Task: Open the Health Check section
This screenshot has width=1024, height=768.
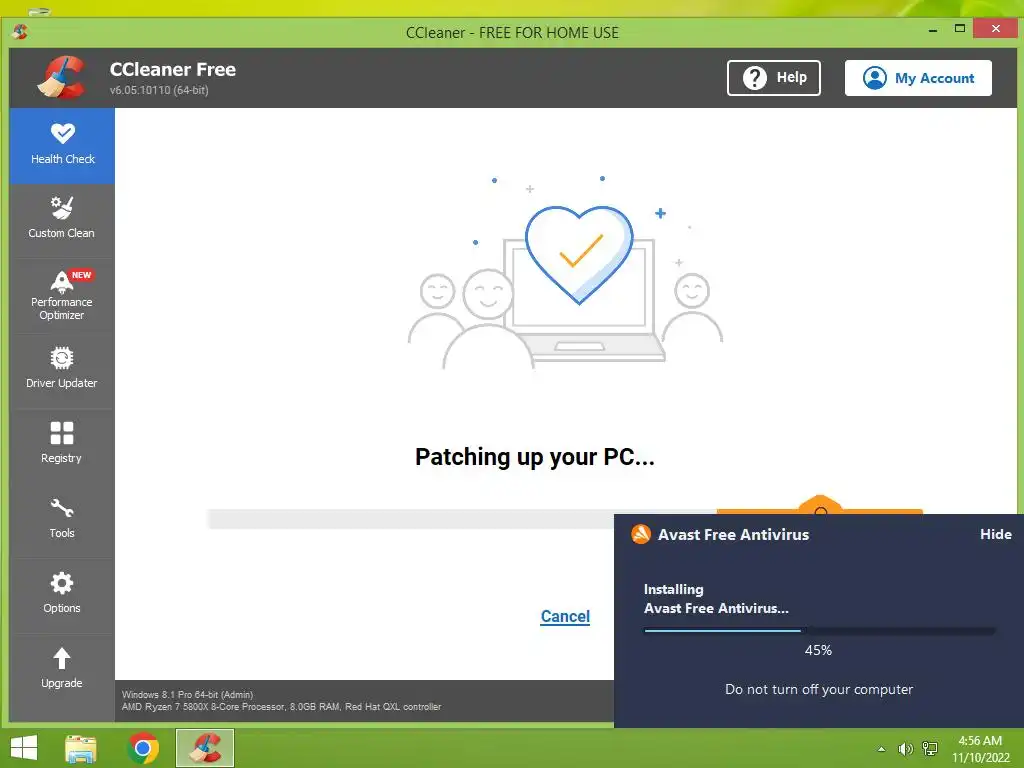Action: [62, 145]
